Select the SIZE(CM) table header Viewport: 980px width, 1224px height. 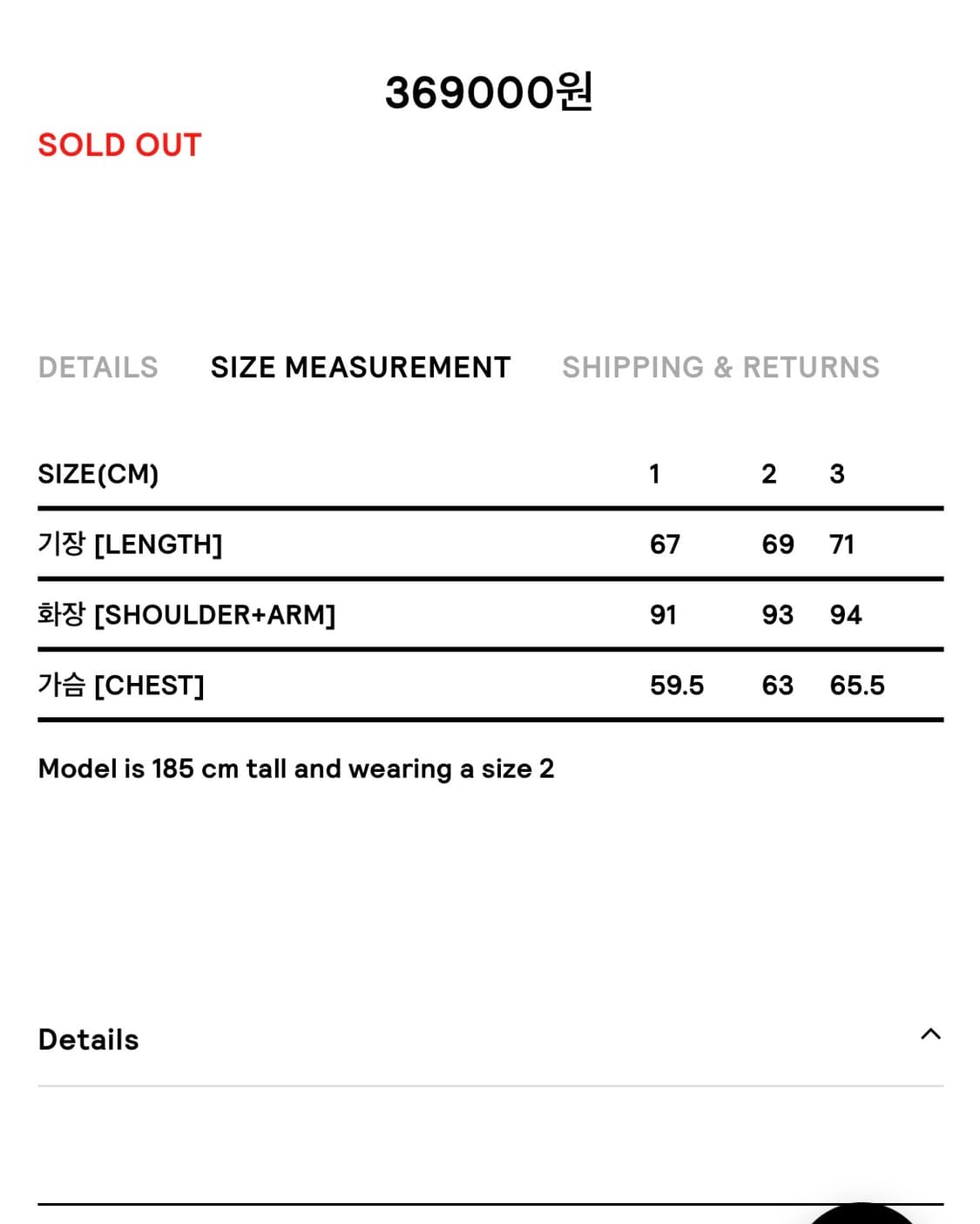(x=98, y=474)
